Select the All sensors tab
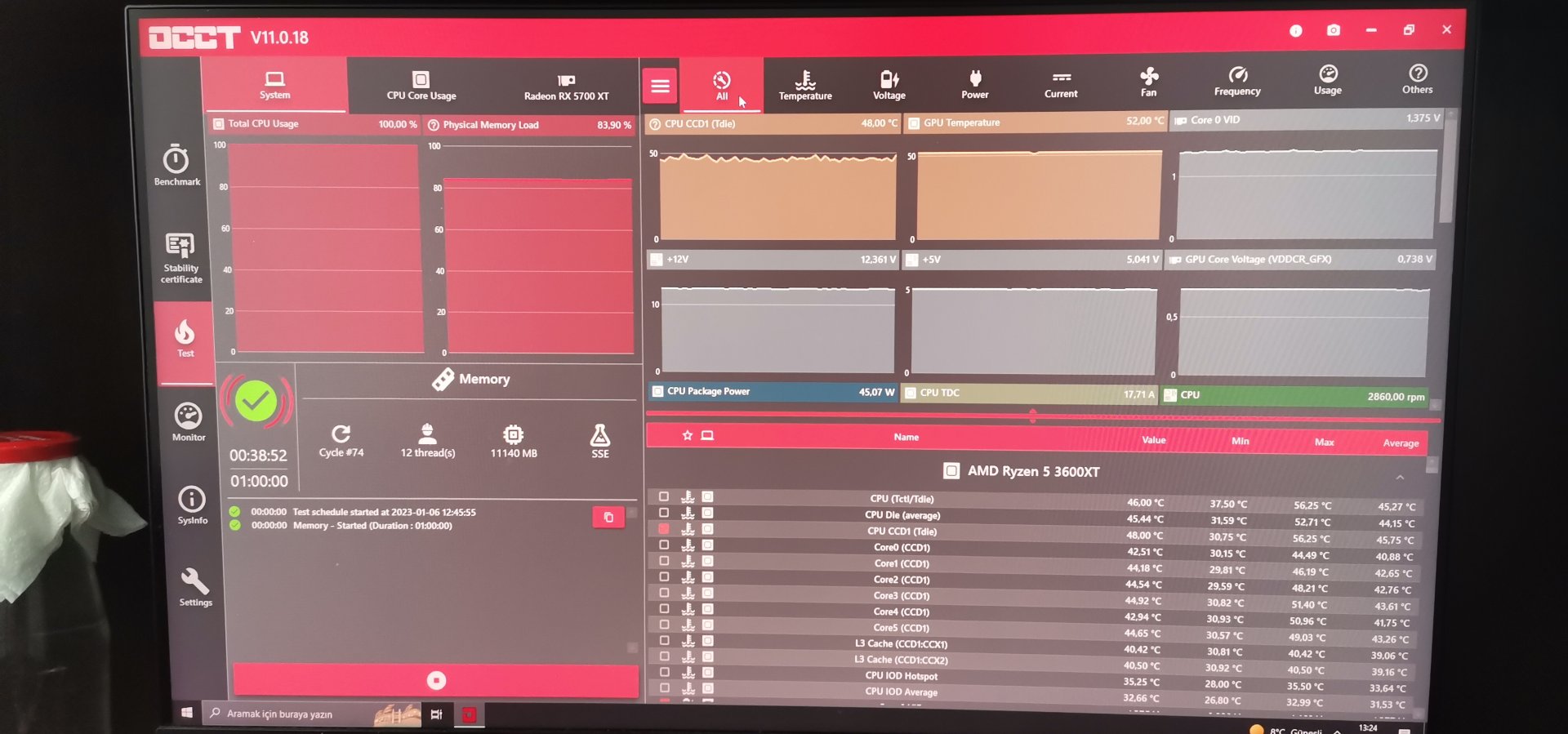Screen dimensions: 1568x734 [x=722, y=85]
